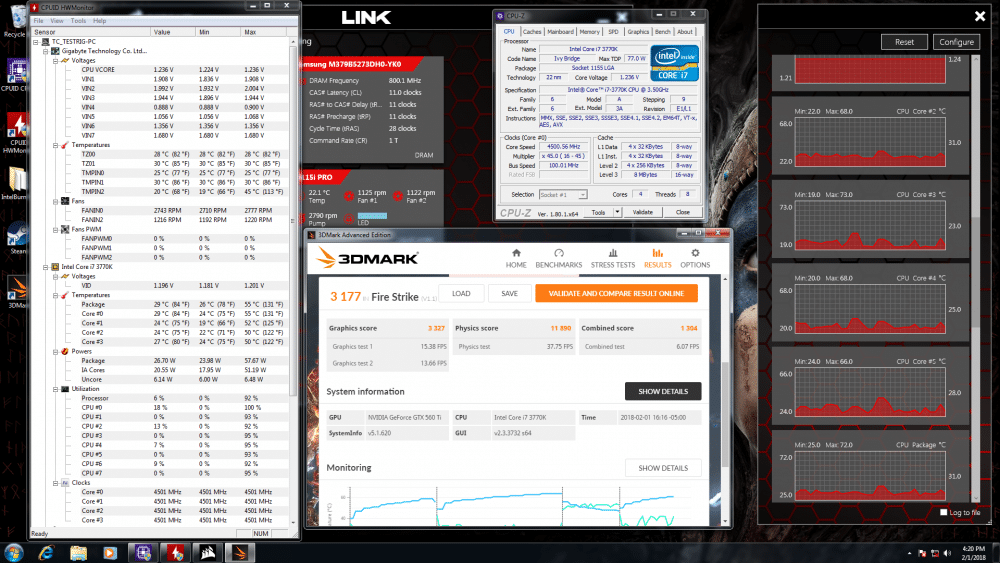1000x563 pixels.
Task: Click CPU-Z Validate button
Action: [x=642, y=212]
